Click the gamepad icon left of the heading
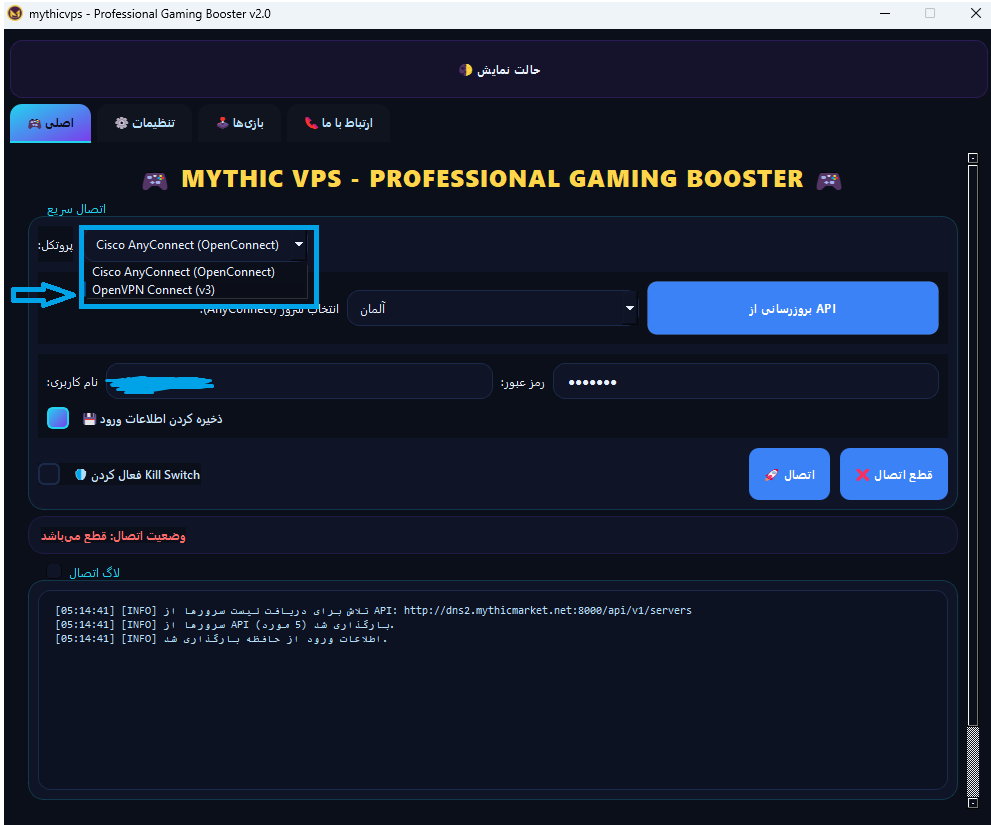The image size is (991, 825). click(x=154, y=181)
